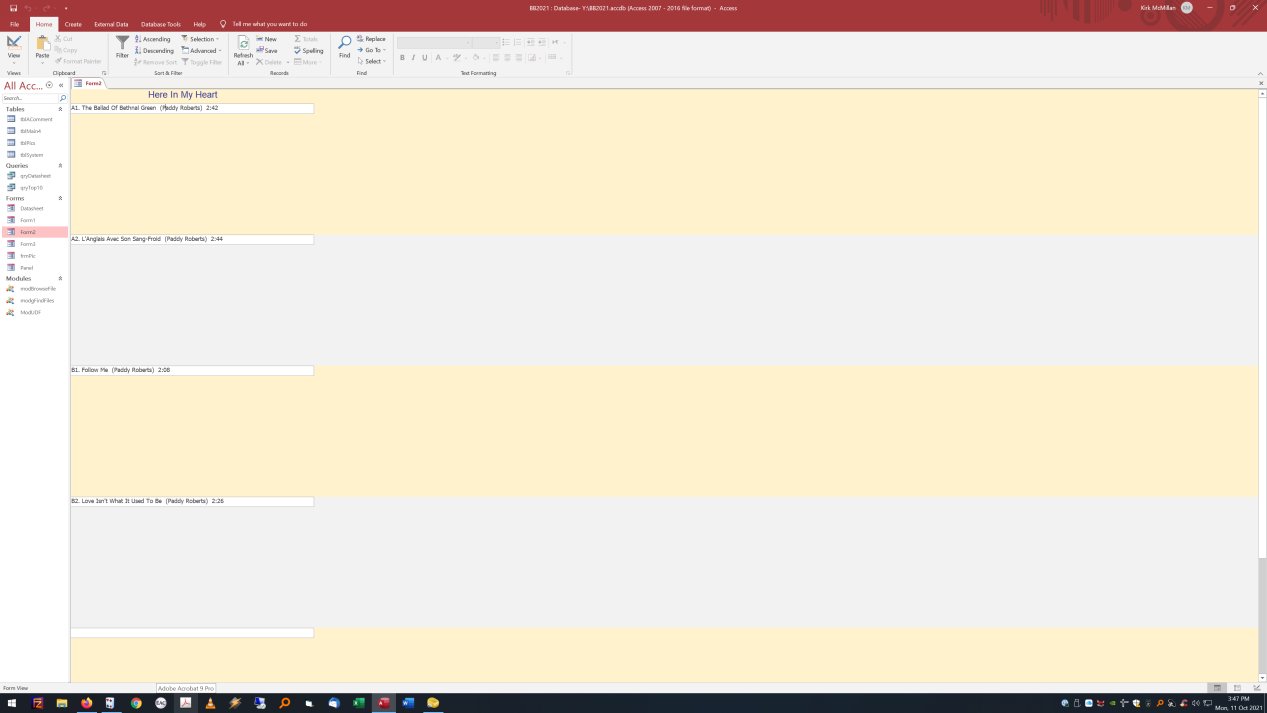The image size is (1267, 713).
Task: Open the File tab
Action: pyautogui.click(x=15, y=24)
